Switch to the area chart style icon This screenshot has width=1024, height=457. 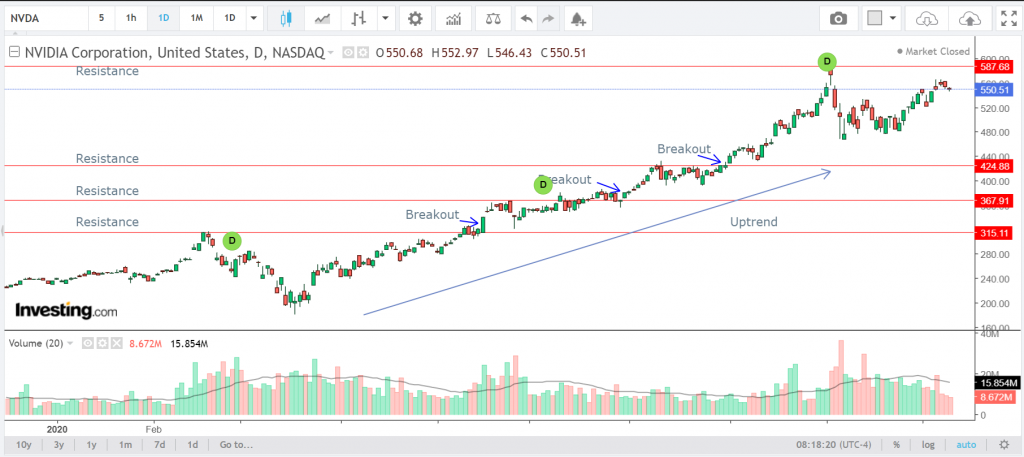point(323,18)
